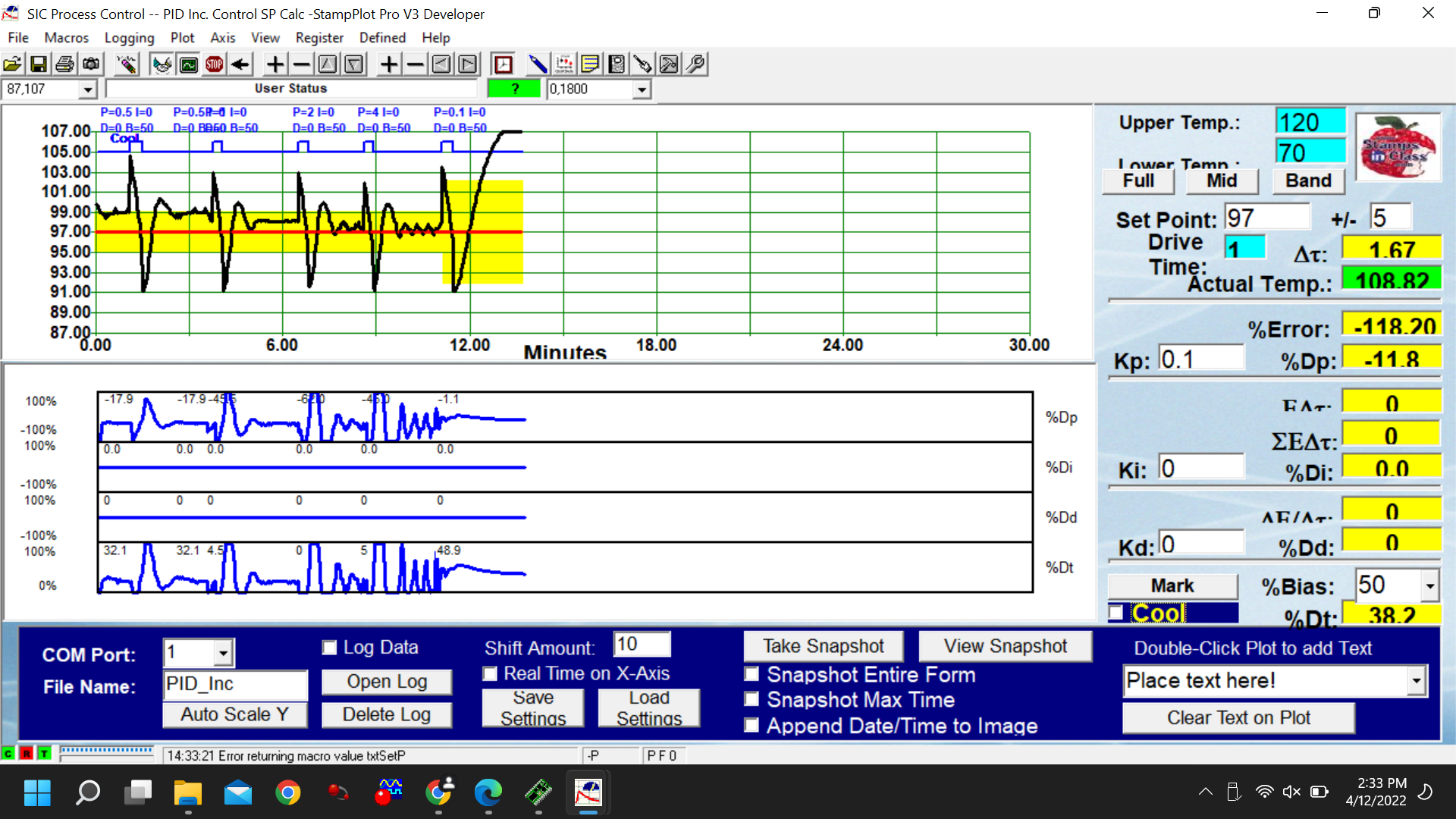
Task: Click the yellow notes icon
Action: point(590,64)
